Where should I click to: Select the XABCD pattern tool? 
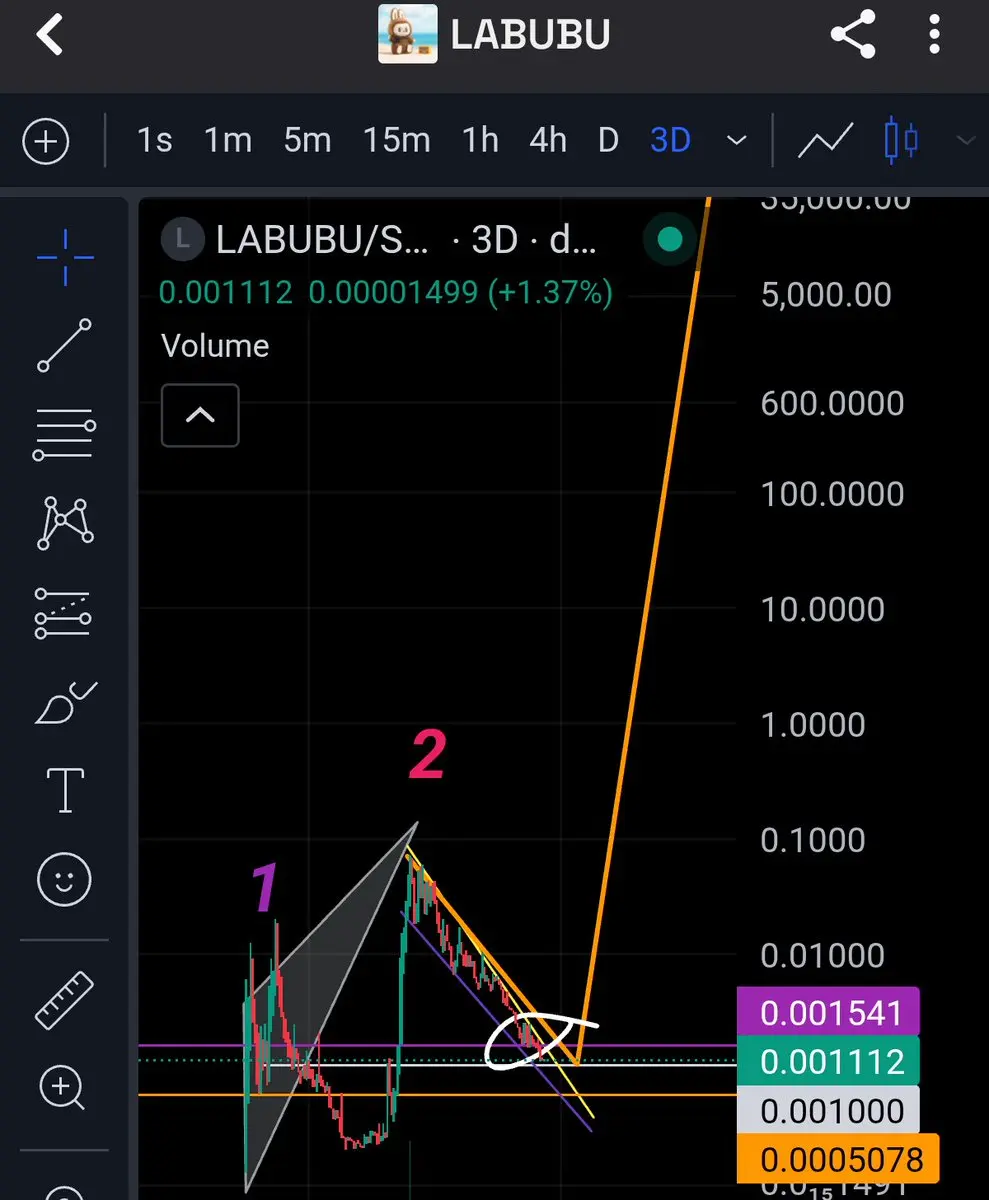[65, 522]
